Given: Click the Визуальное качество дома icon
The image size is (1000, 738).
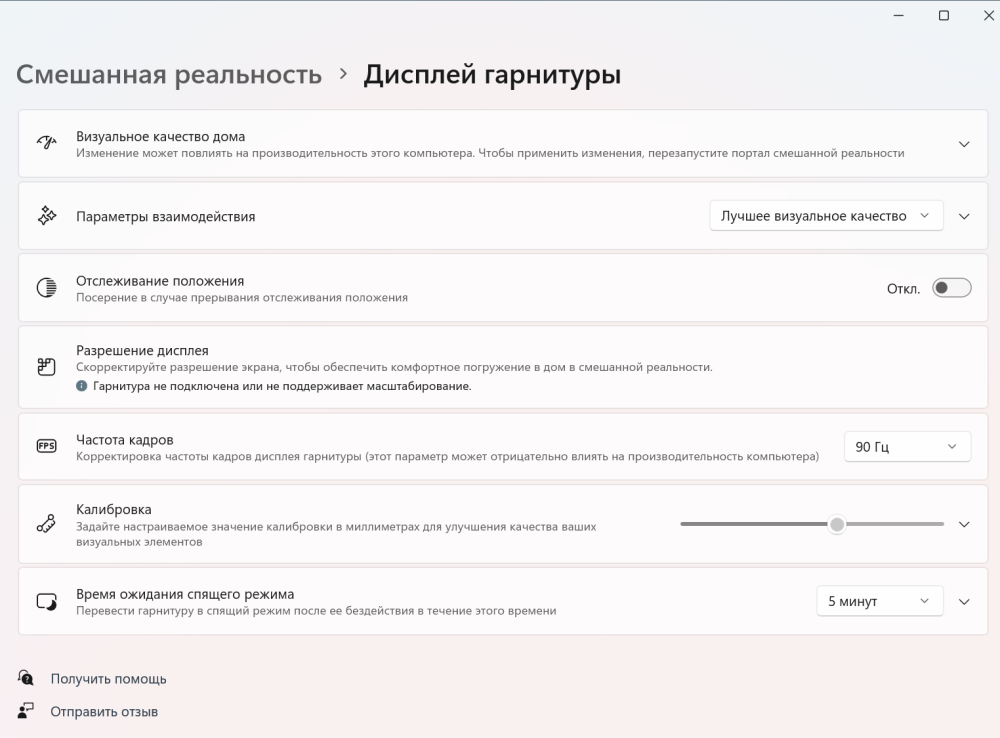Looking at the screenshot, I should click(x=46, y=143).
